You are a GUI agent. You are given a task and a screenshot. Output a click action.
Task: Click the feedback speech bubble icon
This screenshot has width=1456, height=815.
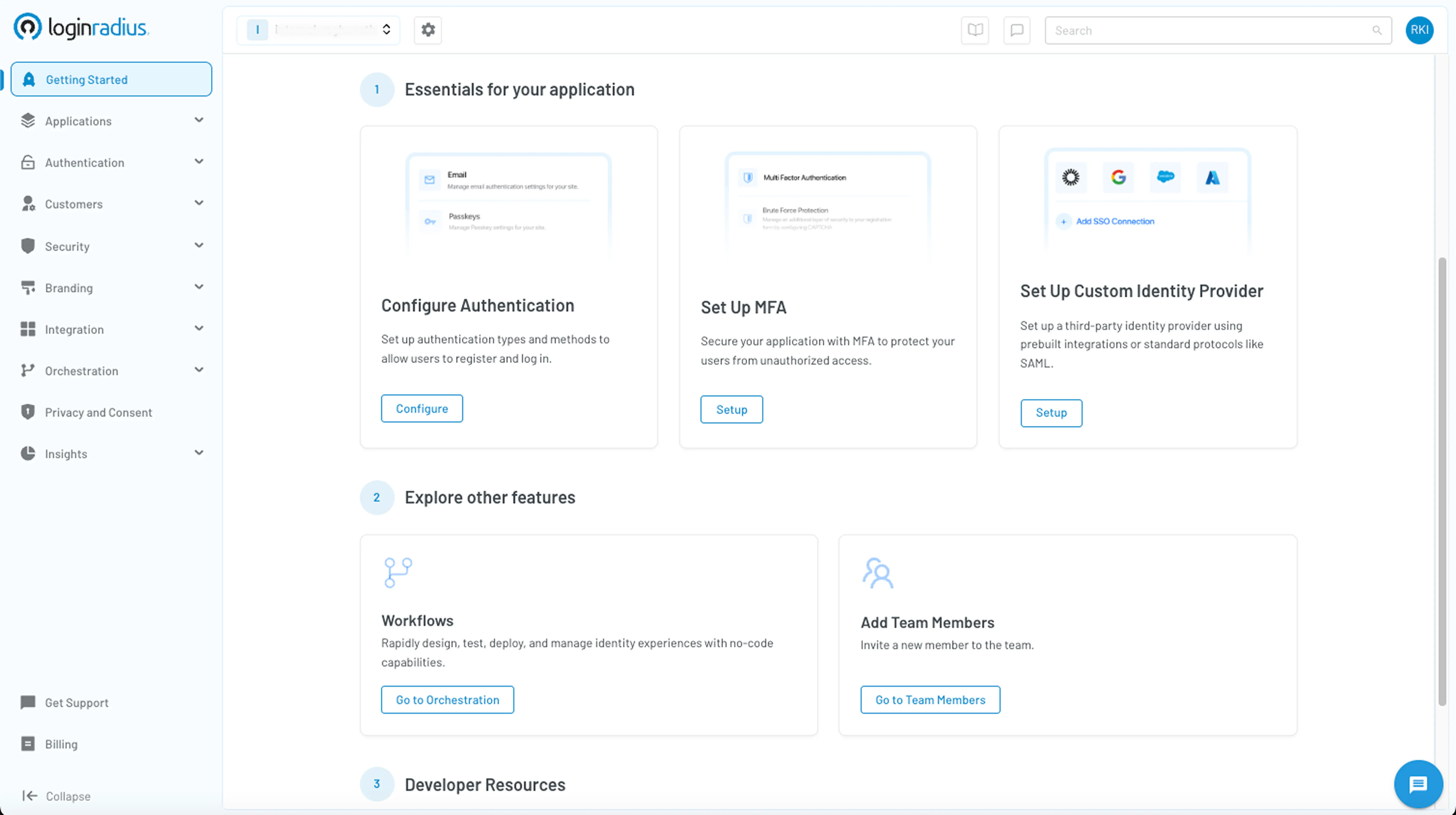(1016, 30)
